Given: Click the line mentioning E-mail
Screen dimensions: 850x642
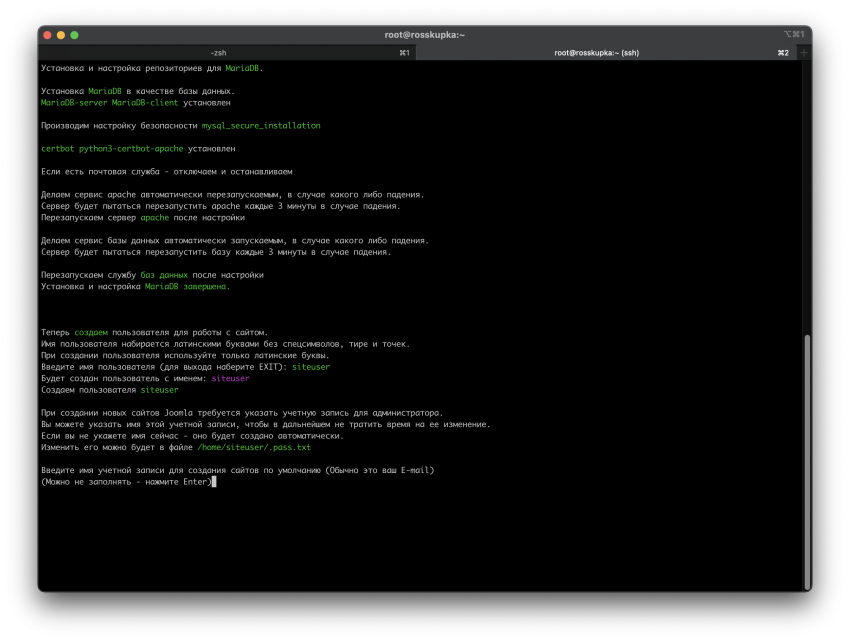Looking at the screenshot, I should tap(237, 470).
